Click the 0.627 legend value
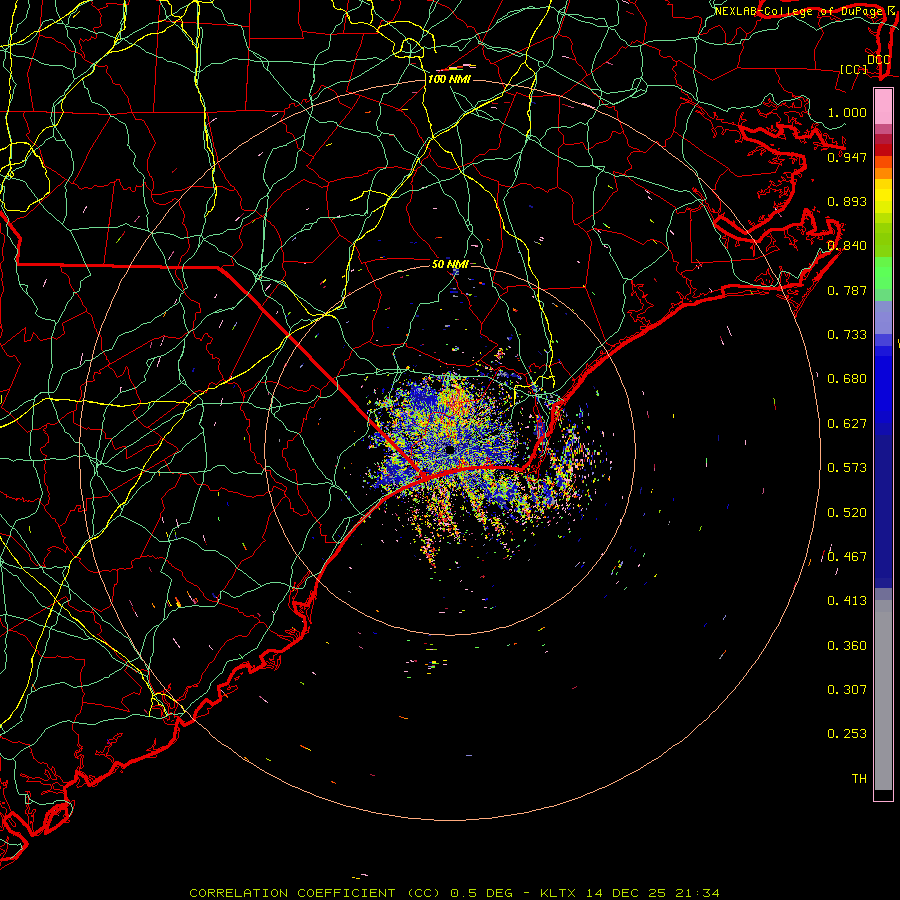 pos(847,424)
